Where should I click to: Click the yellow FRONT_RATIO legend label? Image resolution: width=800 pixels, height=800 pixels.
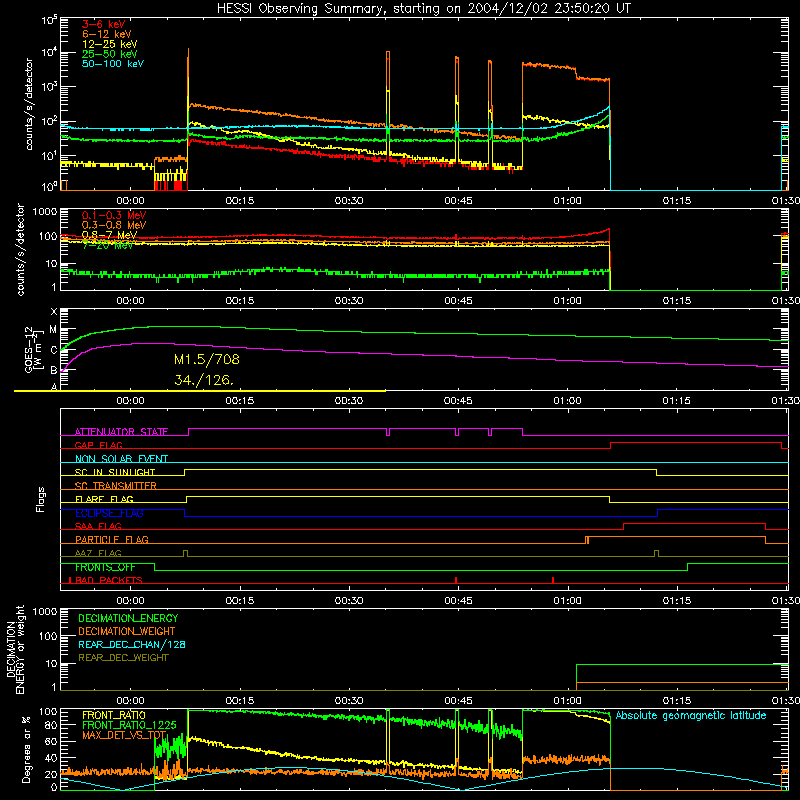click(x=114, y=715)
